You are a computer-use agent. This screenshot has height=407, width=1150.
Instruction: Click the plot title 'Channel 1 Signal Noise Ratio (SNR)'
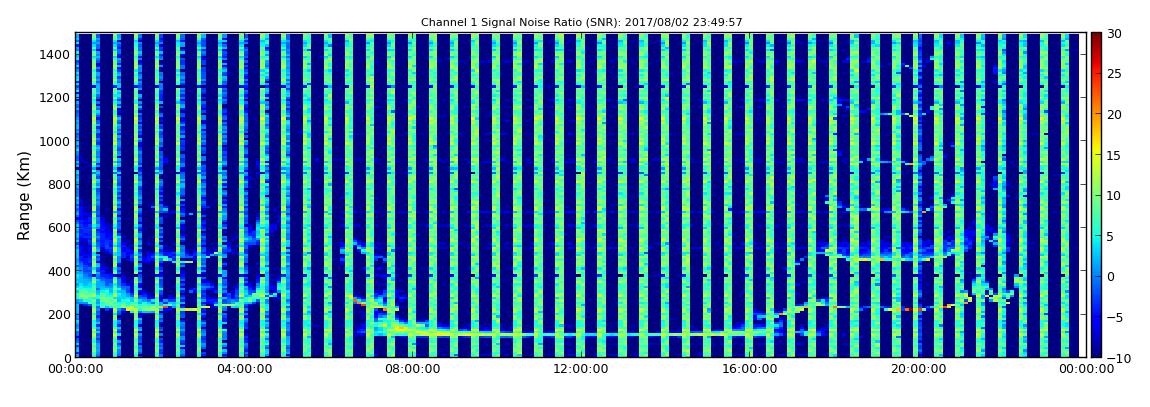point(582,23)
